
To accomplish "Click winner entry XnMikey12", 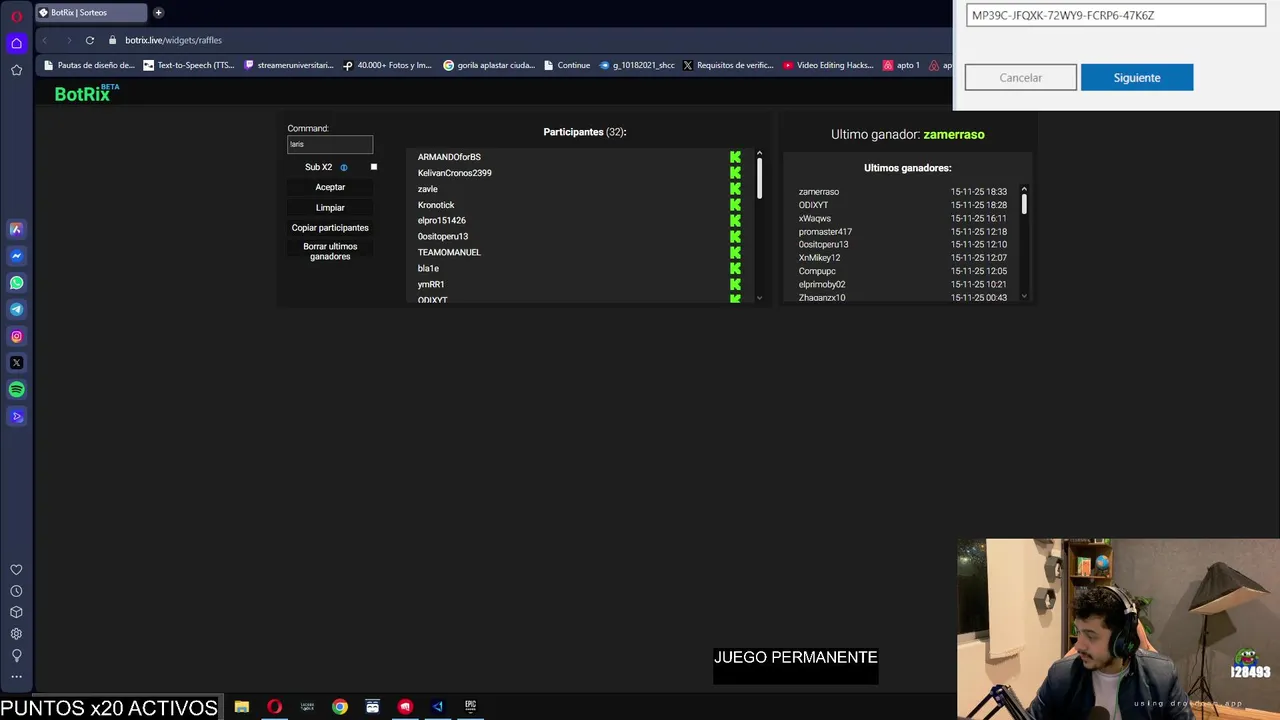I will 819,258.
